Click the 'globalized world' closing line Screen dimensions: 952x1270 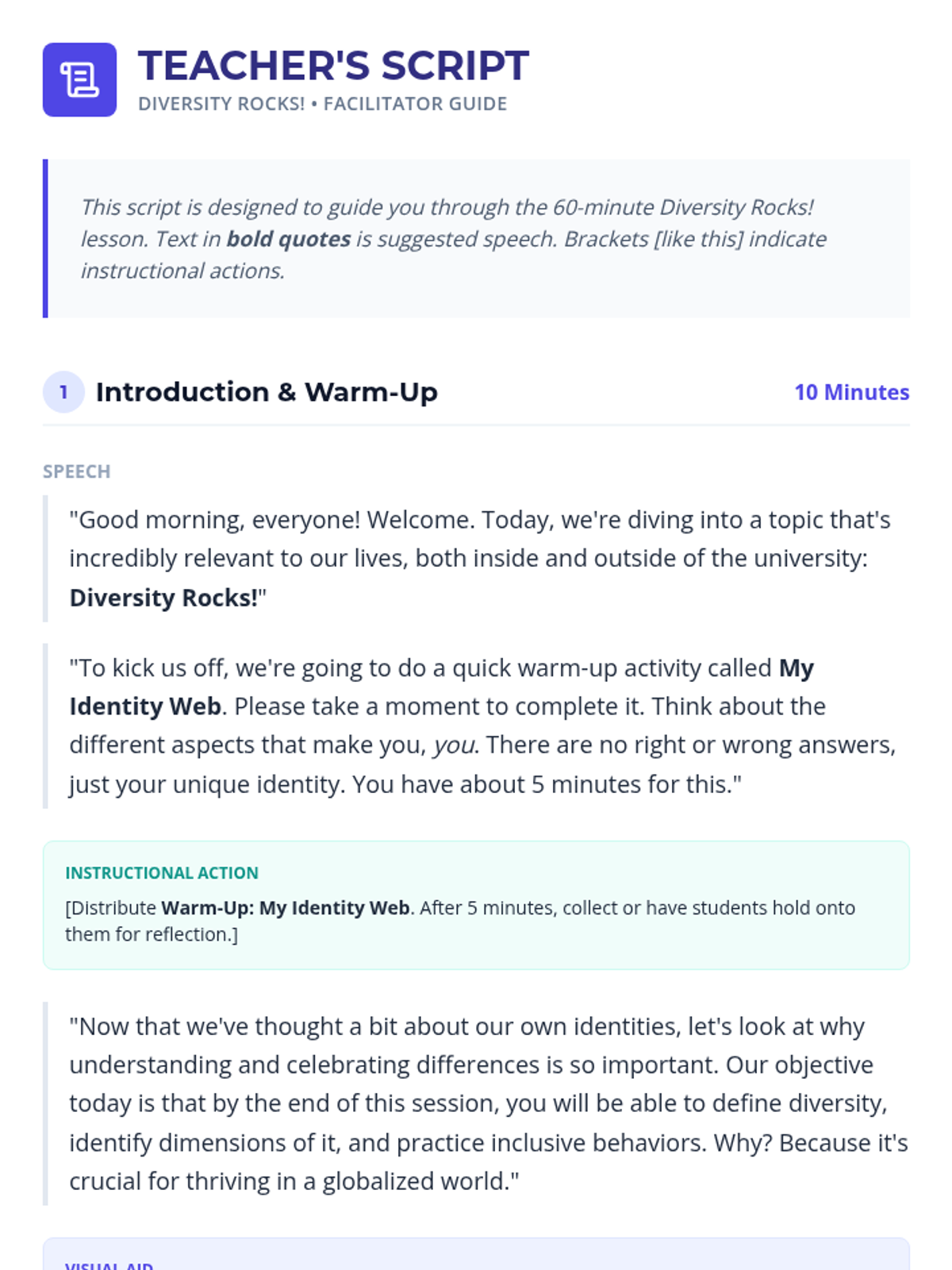coord(294,1182)
